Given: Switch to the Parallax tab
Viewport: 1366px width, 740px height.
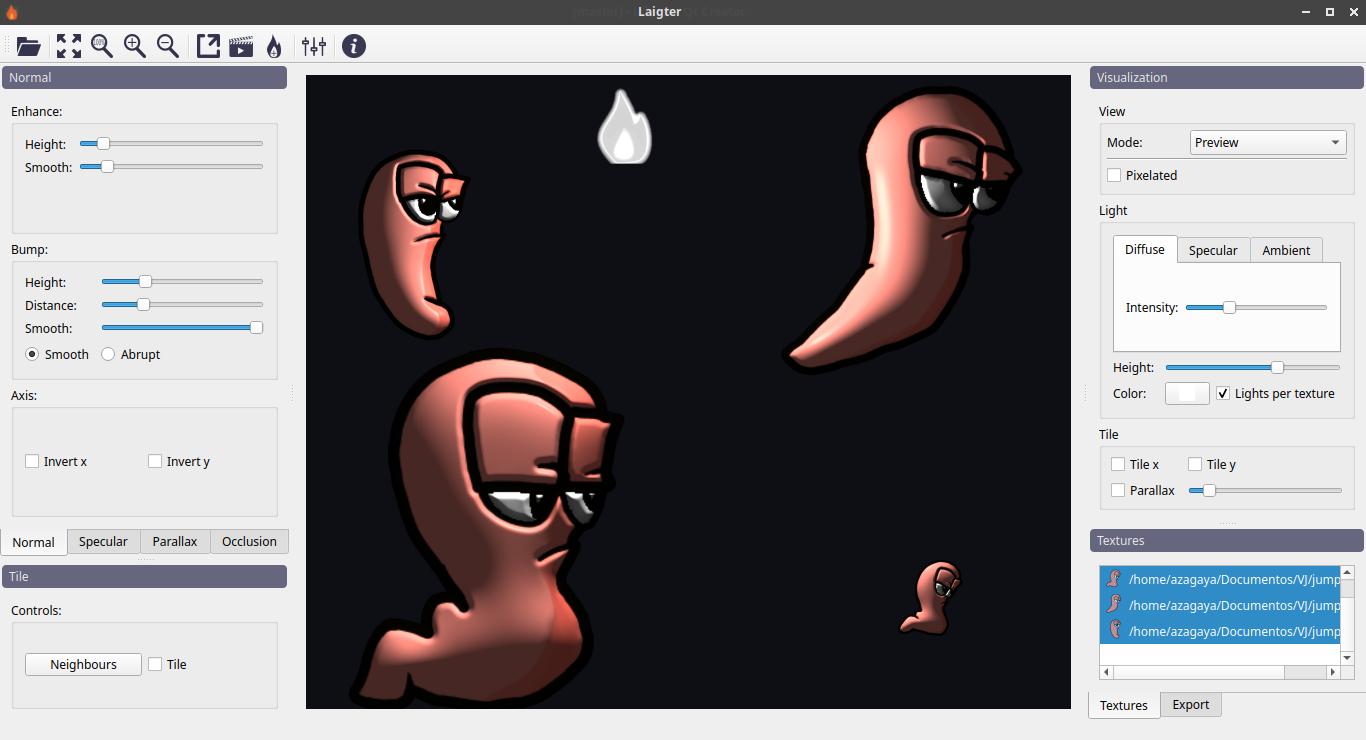Looking at the screenshot, I should click(175, 541).
